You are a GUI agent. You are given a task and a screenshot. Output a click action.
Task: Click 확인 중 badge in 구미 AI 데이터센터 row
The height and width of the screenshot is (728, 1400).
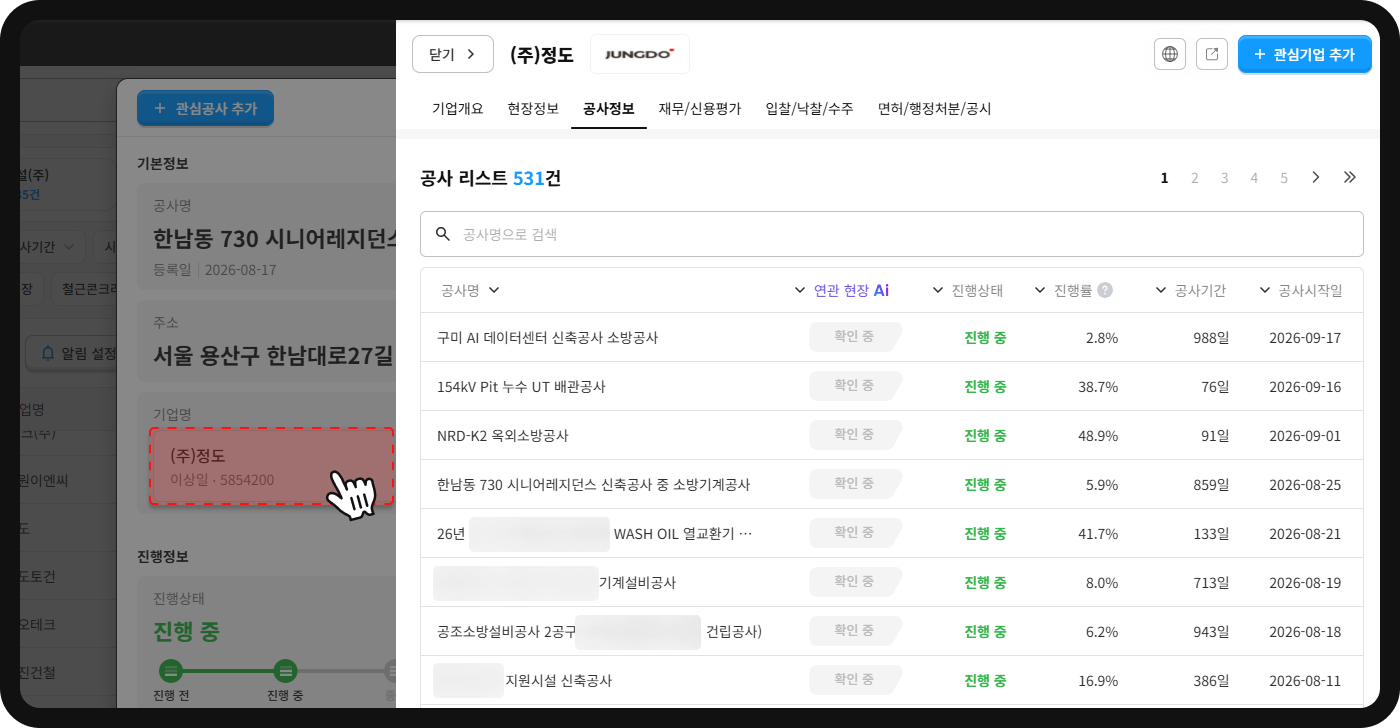pyautogui.click(x=855, y=336)
